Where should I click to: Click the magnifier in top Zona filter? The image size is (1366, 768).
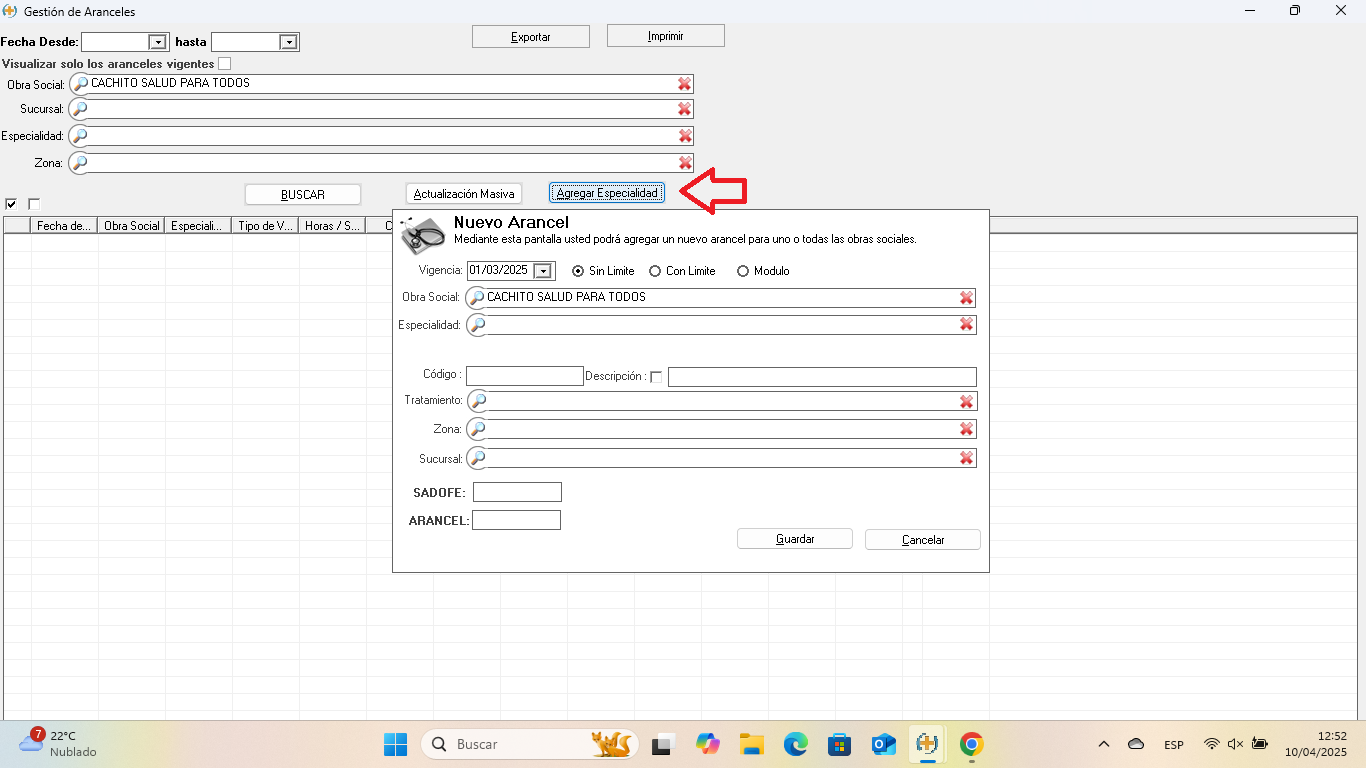click(x=80, y=162)
